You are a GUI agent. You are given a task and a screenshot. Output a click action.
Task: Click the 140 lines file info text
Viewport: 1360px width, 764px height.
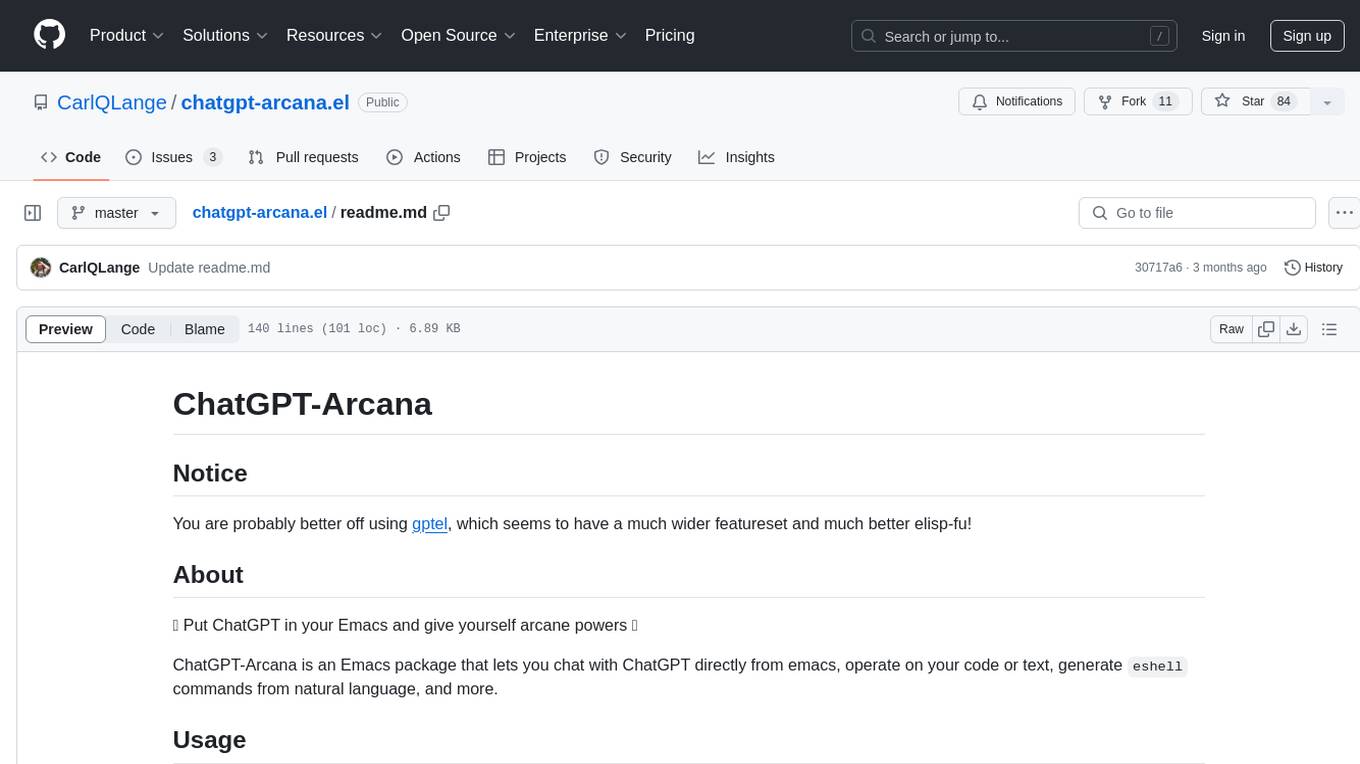click(x=354, y=329)
